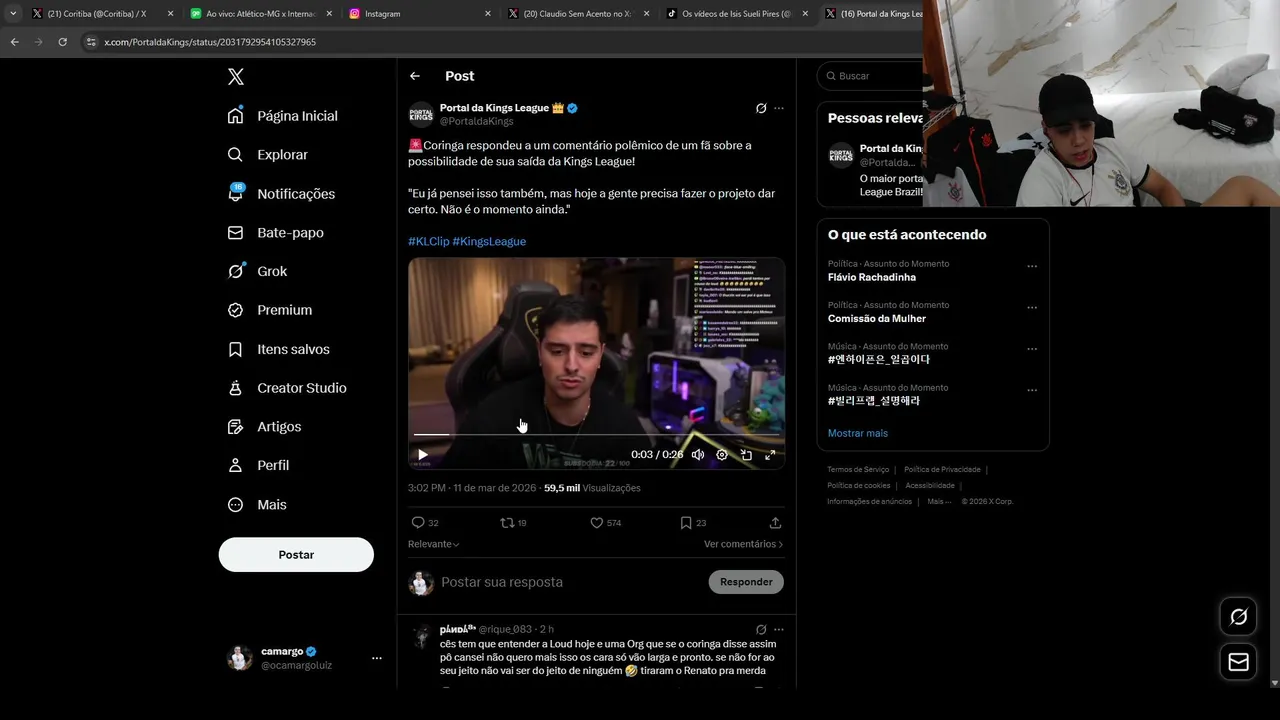Go back with the Post arrow

[x=415, y=76]
